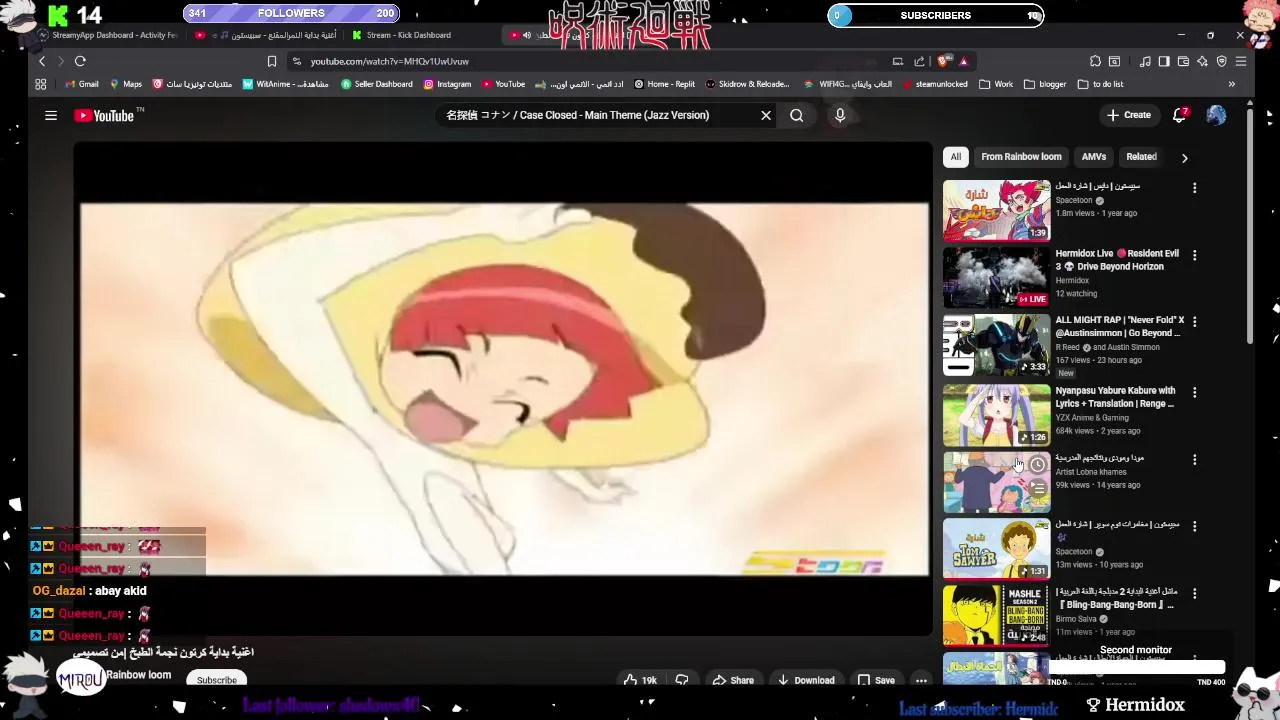Mute the audio-playing browser tab
1280x720 pixels.
[x=527, y=35]
